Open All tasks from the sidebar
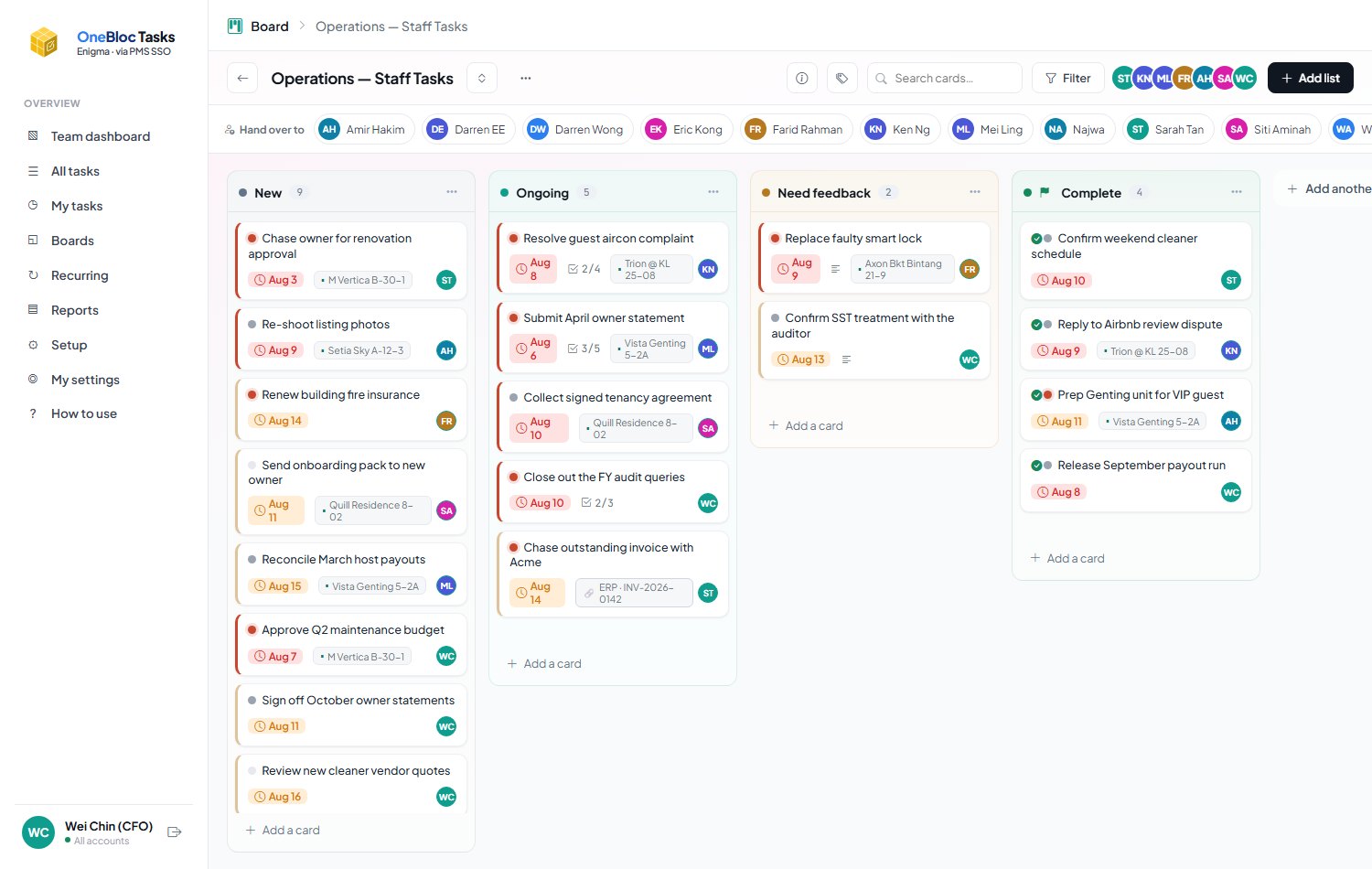Screen dimensions: 1372x869 75,171
